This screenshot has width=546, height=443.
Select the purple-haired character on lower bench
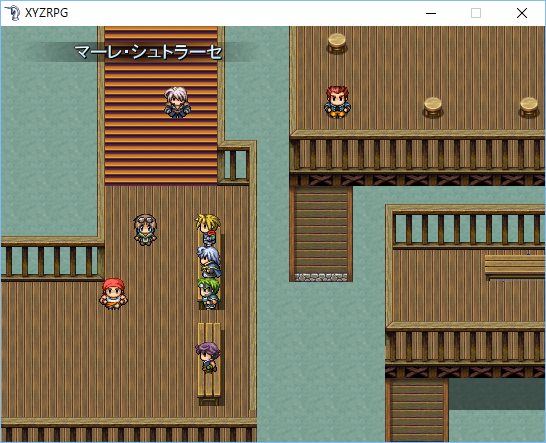[x=208, y=357]
